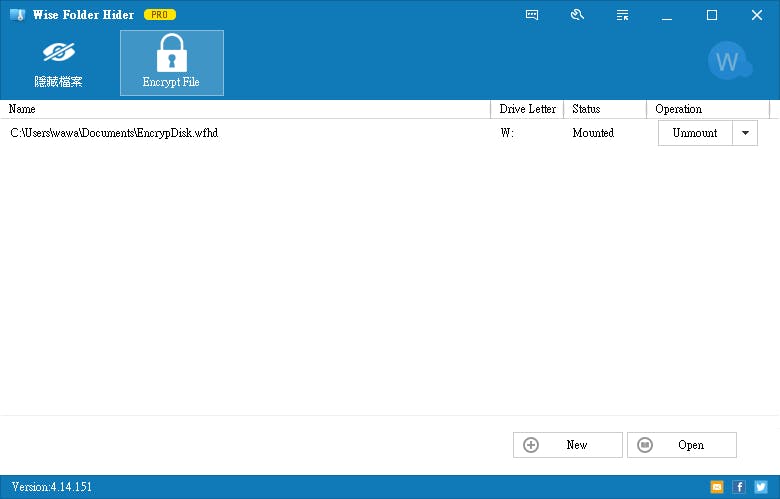Viewport: 780px width, 499px height.
Task: Click the email icon in status bar
Action: point(717,487)
